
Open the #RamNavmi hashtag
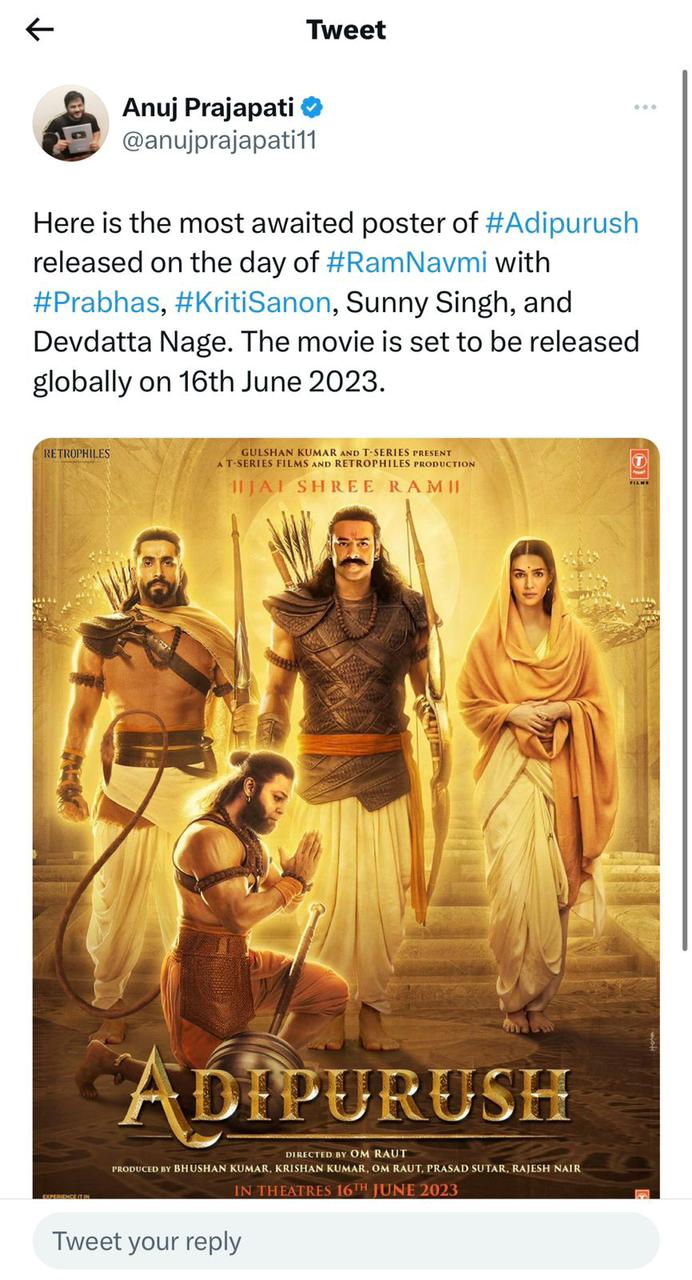[x=406, y=262]
